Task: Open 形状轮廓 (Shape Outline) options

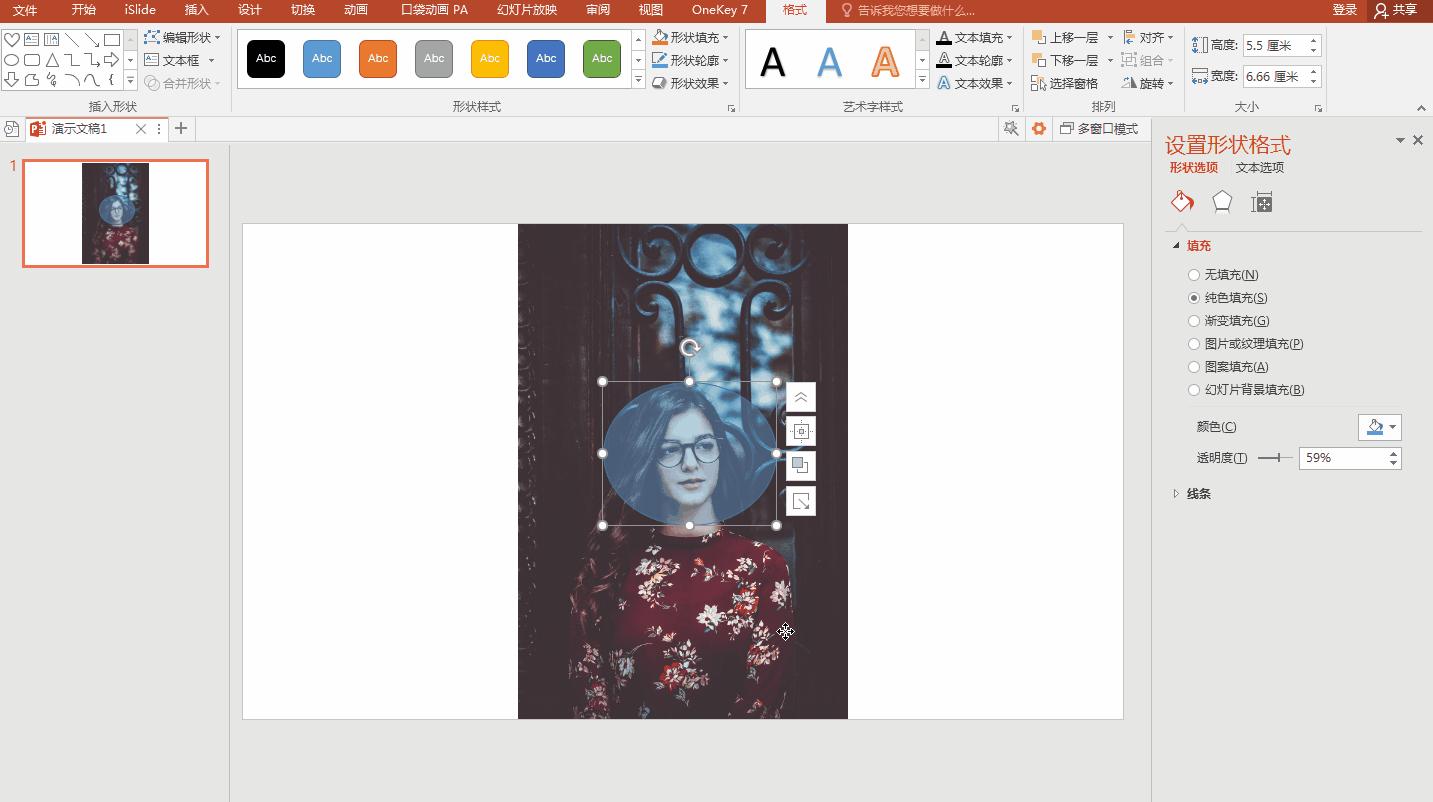Action: pos(690,60)
